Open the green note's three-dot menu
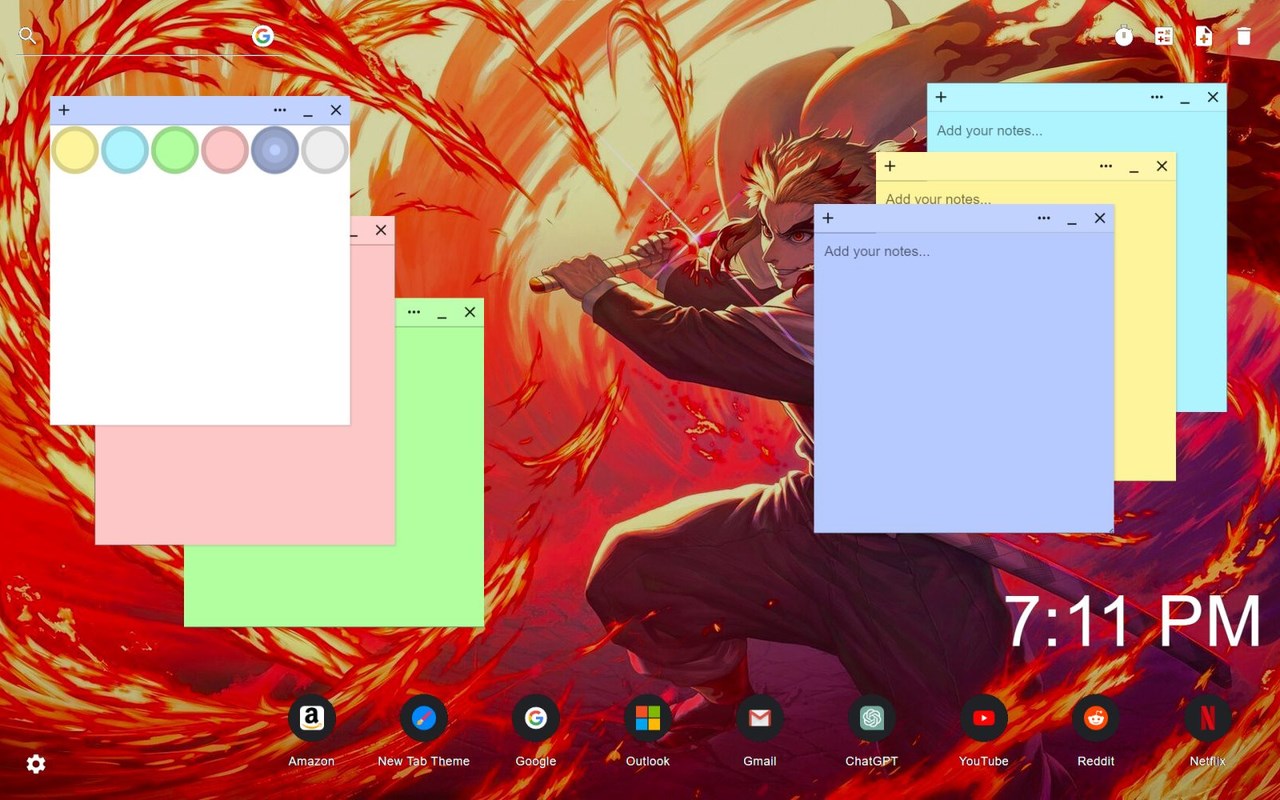This screenshot has width=1280, height=800. (x=414, y=312)
